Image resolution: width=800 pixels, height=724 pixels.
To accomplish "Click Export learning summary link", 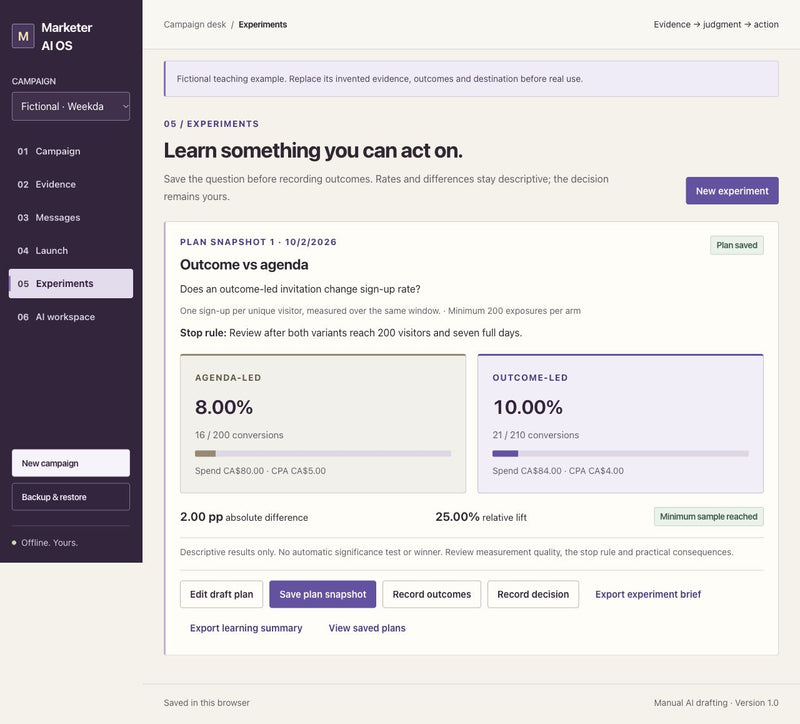I will (x=246, y=628).
